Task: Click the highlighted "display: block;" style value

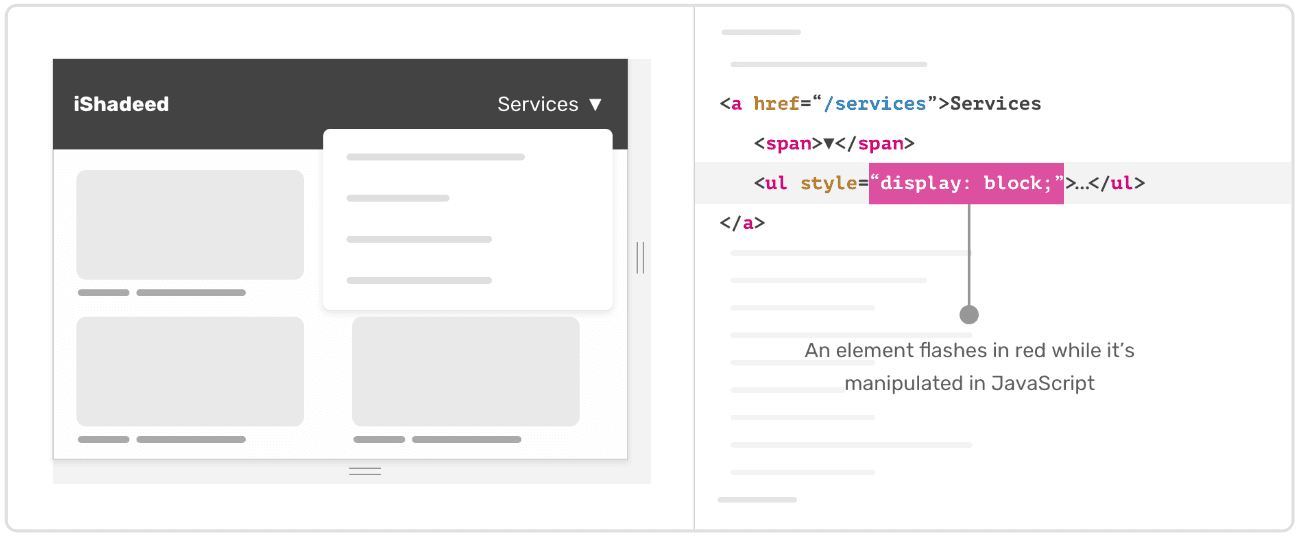Action: 966,184
